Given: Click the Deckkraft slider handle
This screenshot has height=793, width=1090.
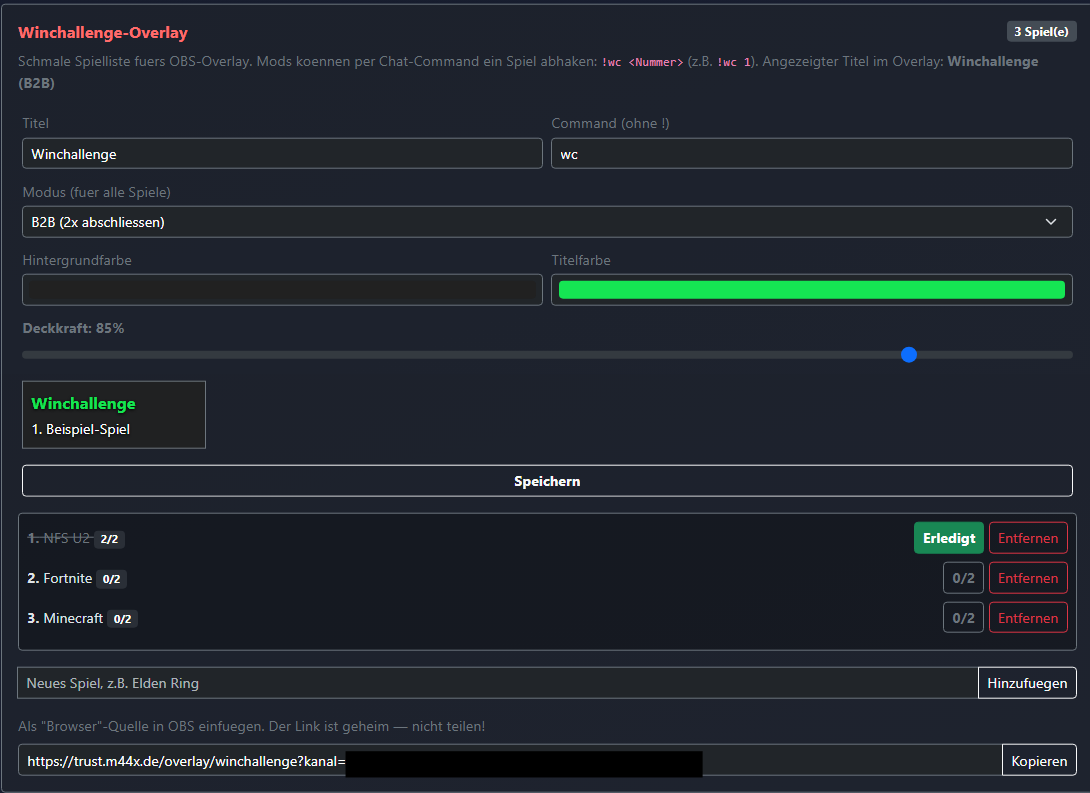Looking at the screenshot, I should pyautogui.click(x=909, y=355).
